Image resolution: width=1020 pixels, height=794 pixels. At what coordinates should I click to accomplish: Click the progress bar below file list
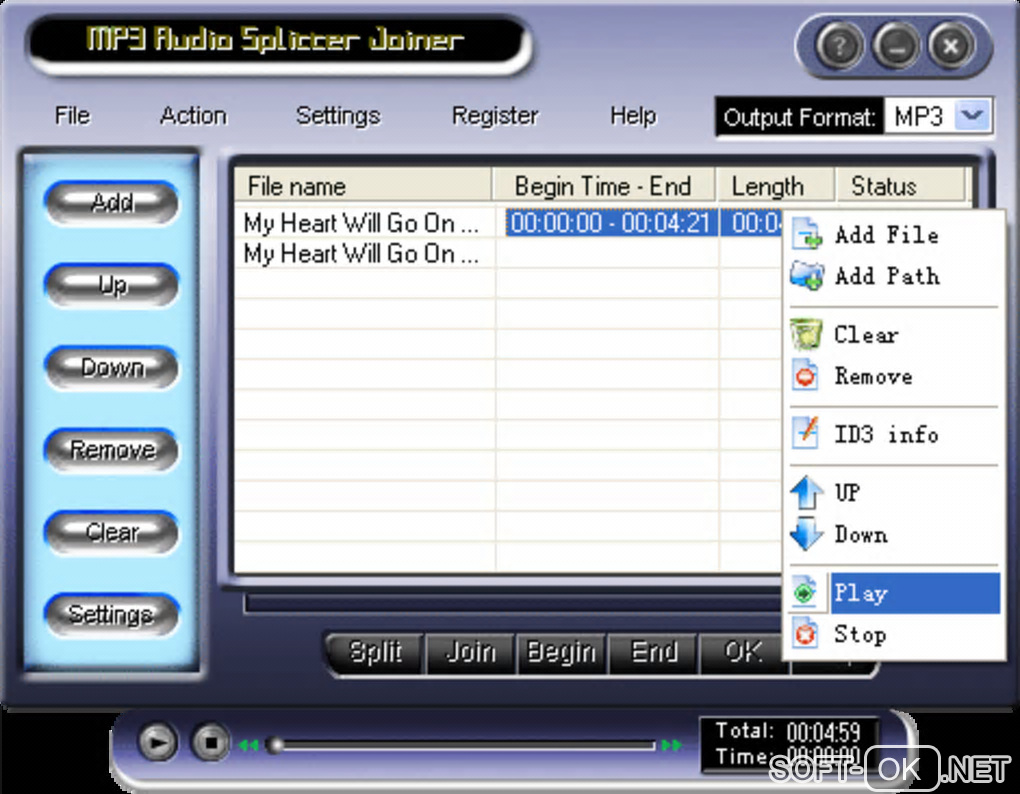click(x=513, y=603)
